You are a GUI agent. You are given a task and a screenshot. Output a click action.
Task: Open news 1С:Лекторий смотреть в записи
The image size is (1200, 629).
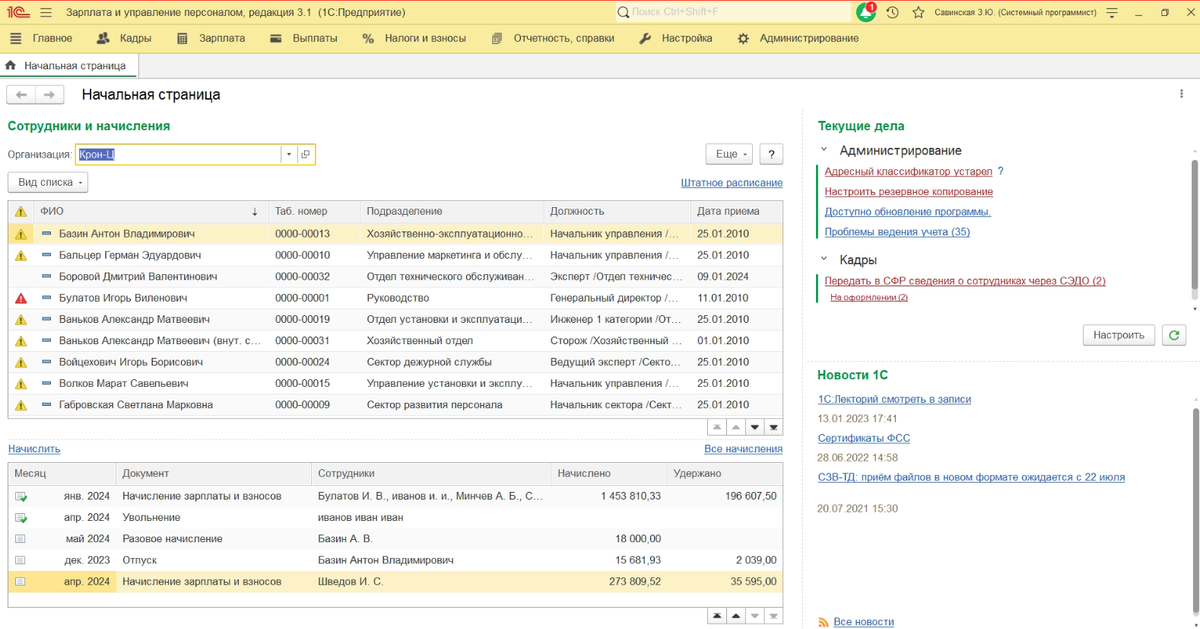click(x=894, y=399)
